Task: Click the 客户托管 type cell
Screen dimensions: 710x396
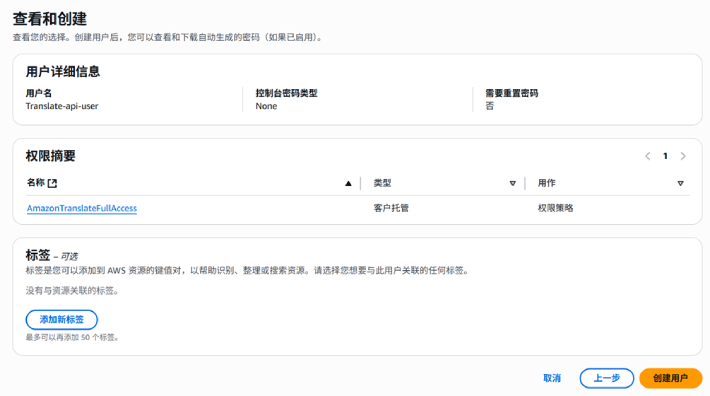Action: pos(391,208)
